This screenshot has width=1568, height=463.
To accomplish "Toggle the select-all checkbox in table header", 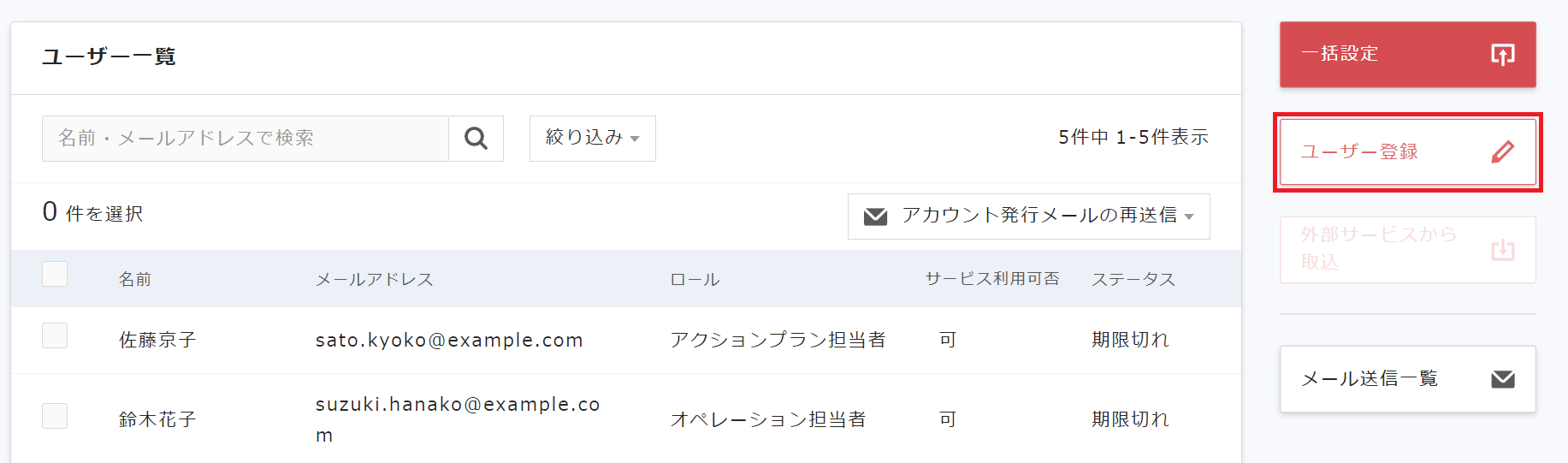I will pos(55,275).
